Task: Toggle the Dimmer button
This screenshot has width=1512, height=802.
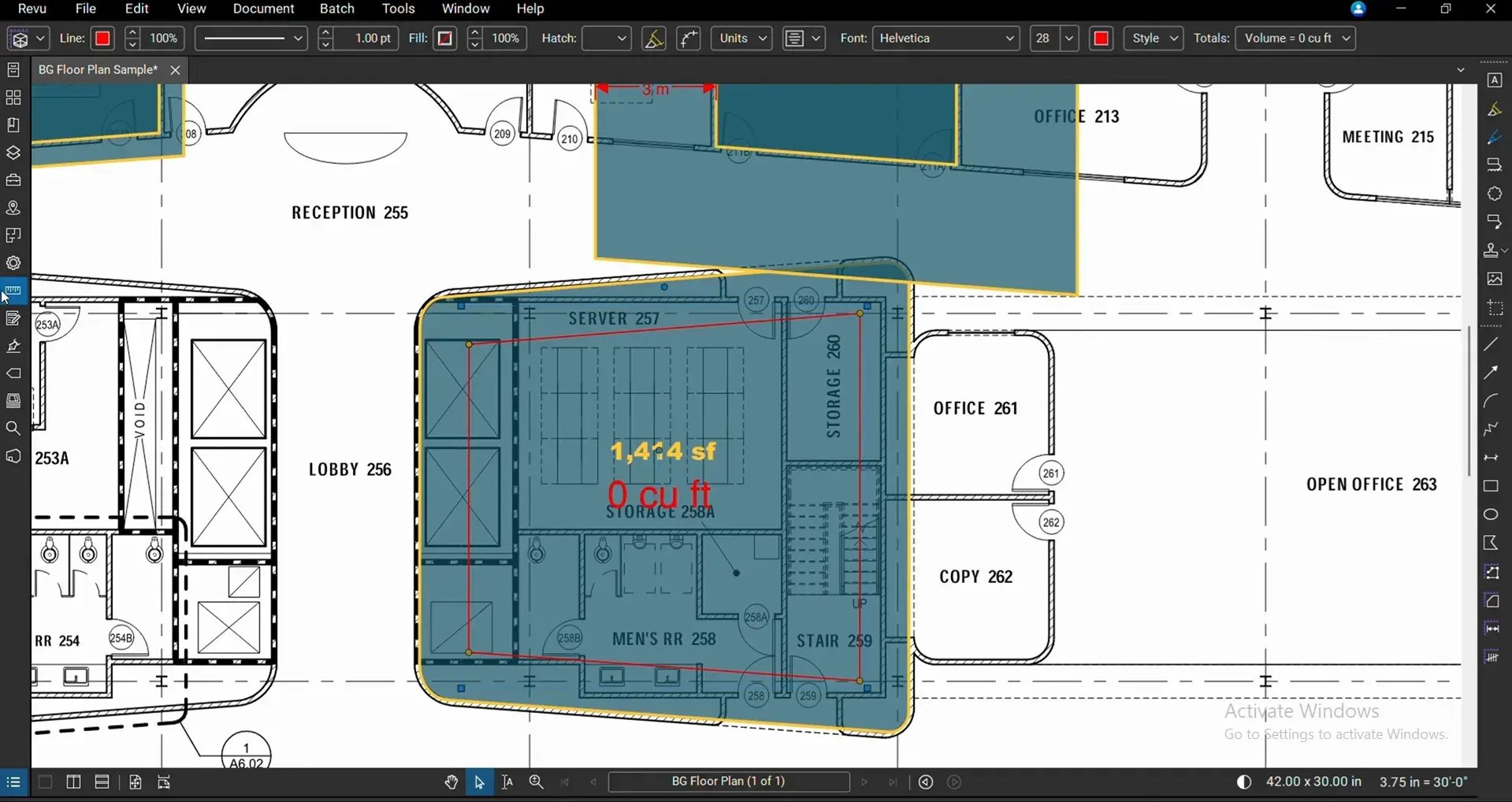Action: pos(1244,782)
